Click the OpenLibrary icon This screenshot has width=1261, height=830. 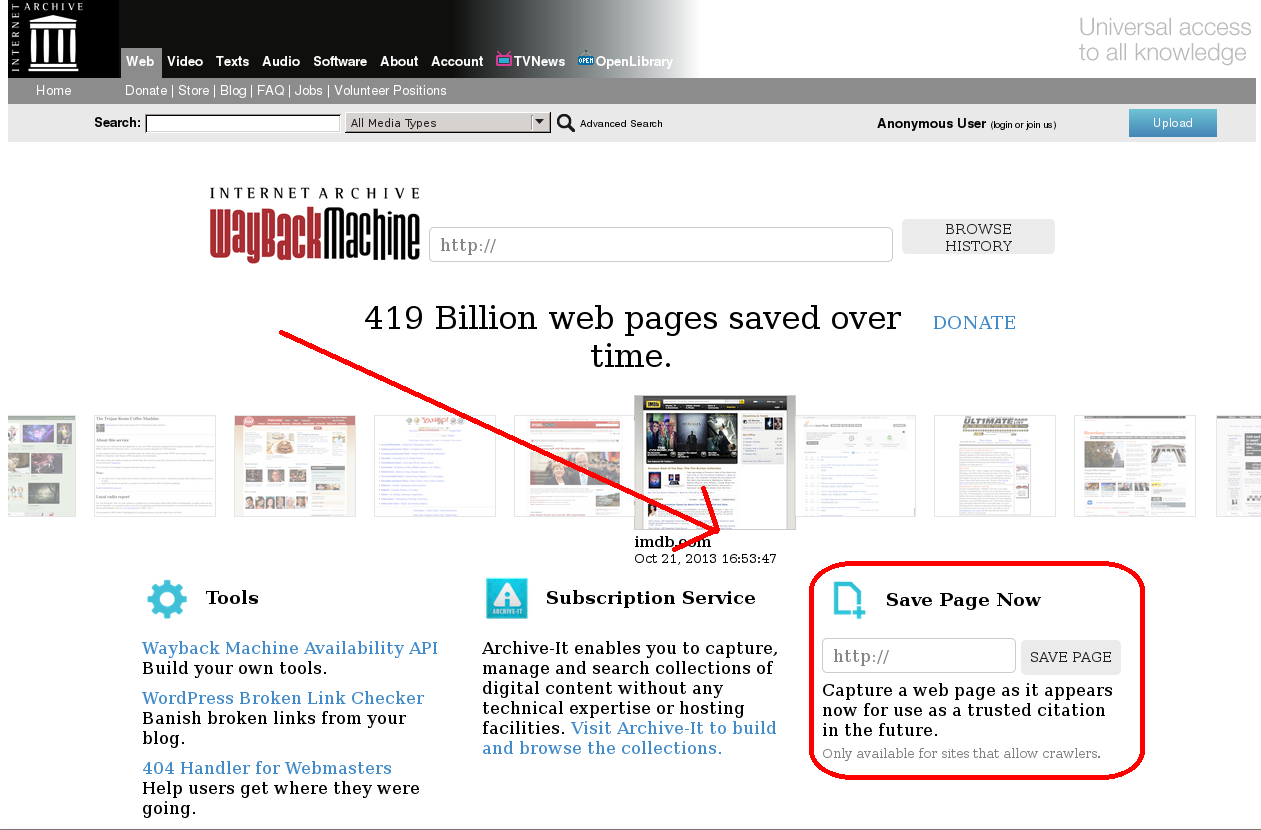pos(585,60)
